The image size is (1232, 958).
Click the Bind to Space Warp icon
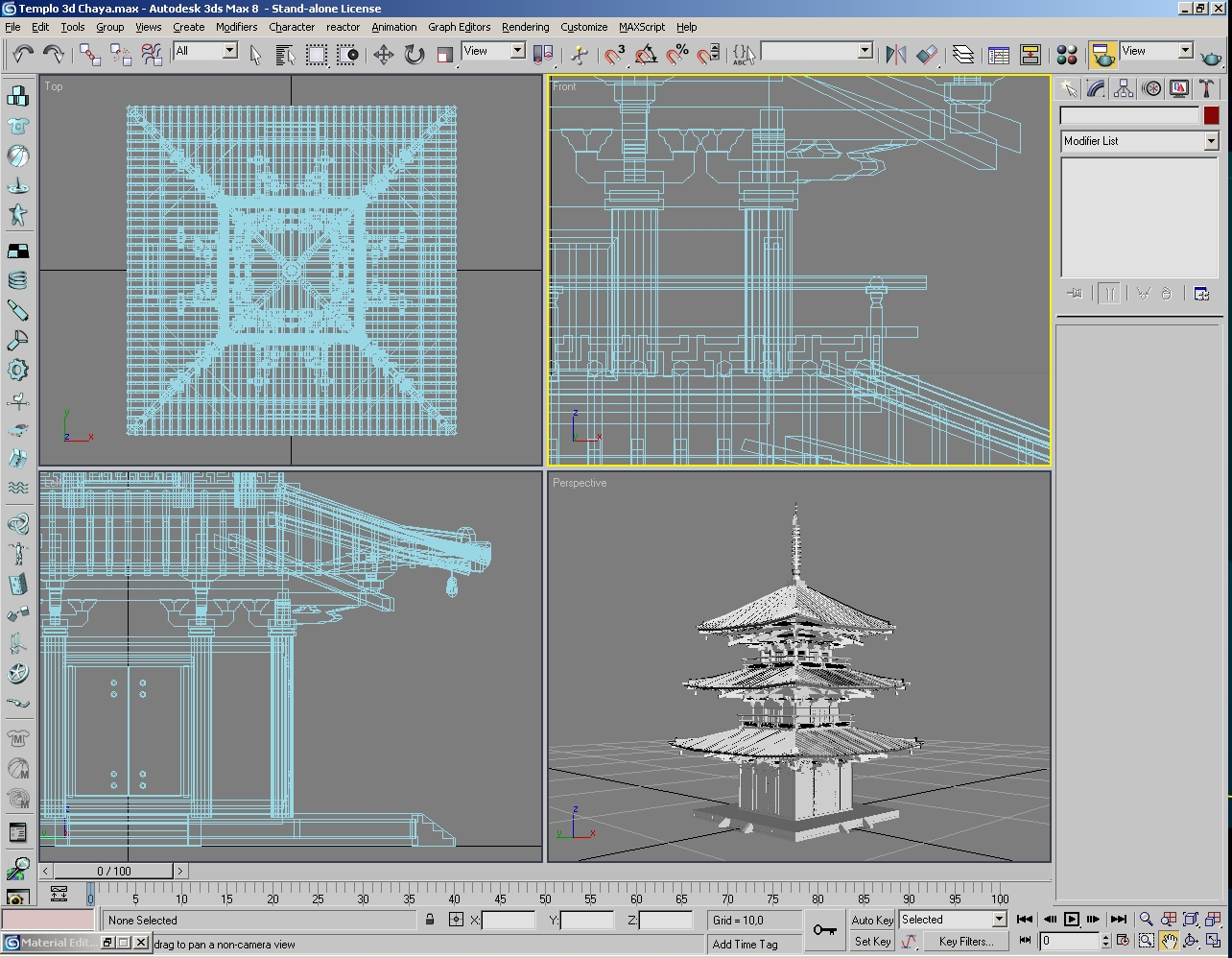(152, 54)
